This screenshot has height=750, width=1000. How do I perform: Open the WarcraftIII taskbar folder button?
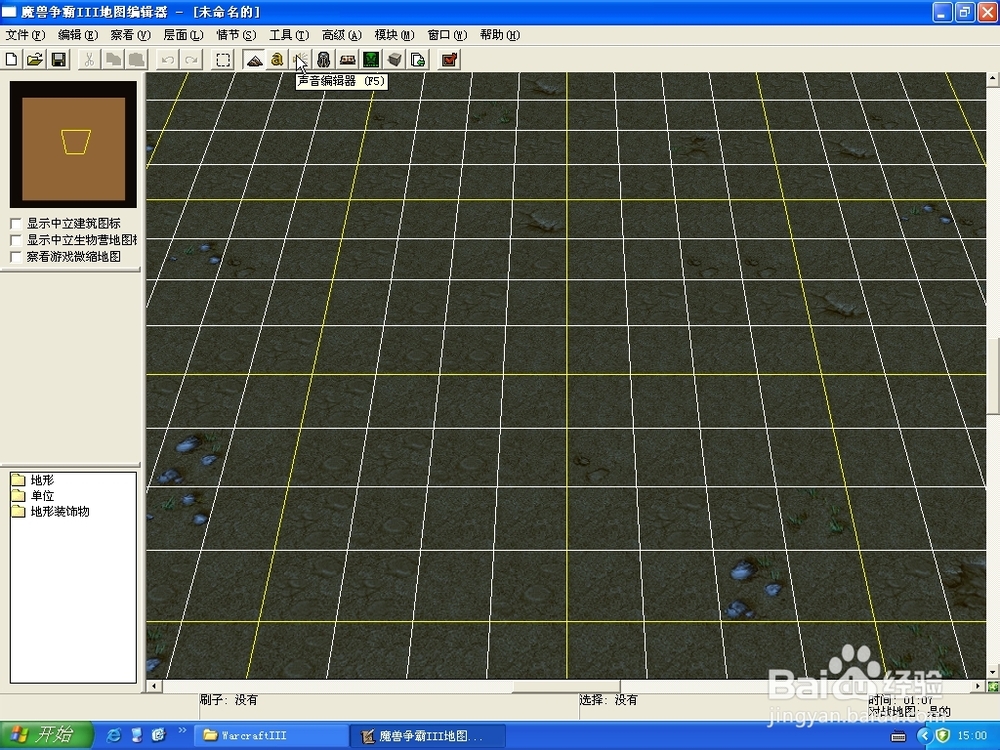coord(270,736)
